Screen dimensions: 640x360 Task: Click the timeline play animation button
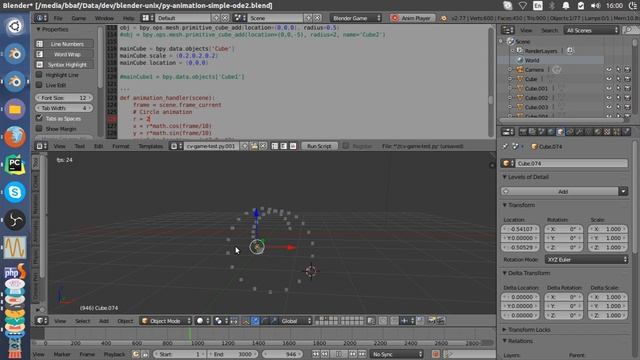point(339,354)
